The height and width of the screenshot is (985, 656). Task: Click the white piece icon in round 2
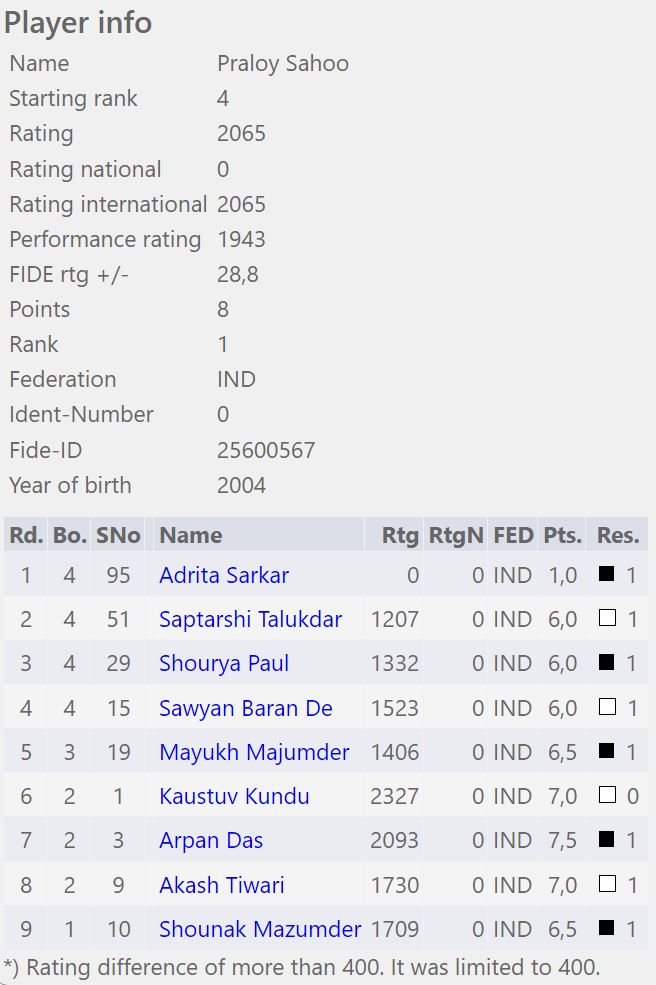coord(607,619)
